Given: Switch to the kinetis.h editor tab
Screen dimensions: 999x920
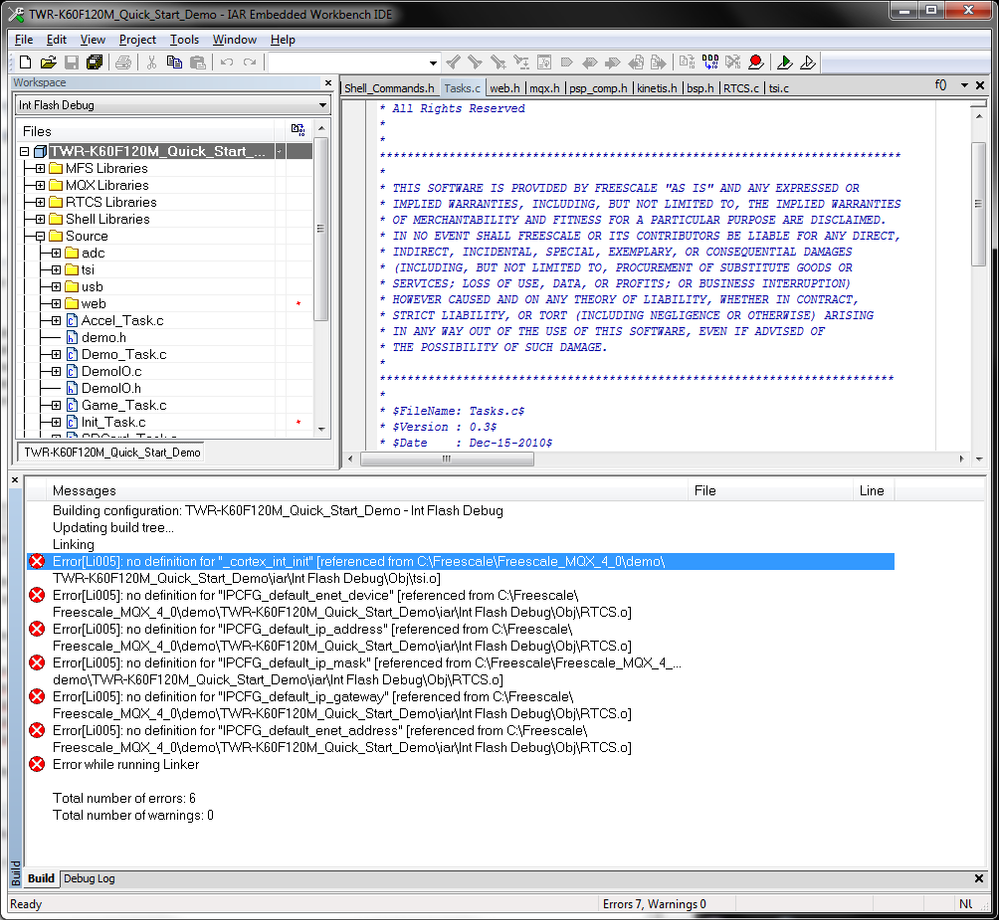Looking at the screenshot, I should (657, 88).
